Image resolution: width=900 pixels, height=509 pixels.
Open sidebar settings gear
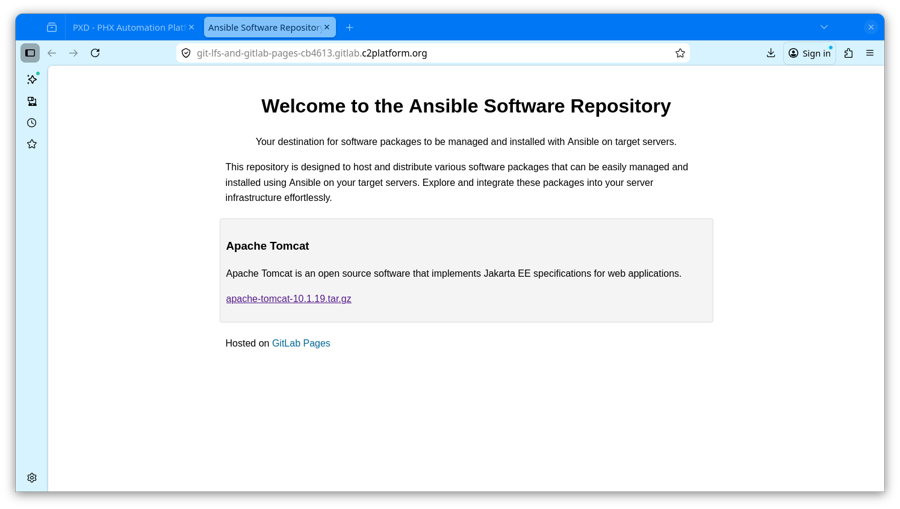32,478
